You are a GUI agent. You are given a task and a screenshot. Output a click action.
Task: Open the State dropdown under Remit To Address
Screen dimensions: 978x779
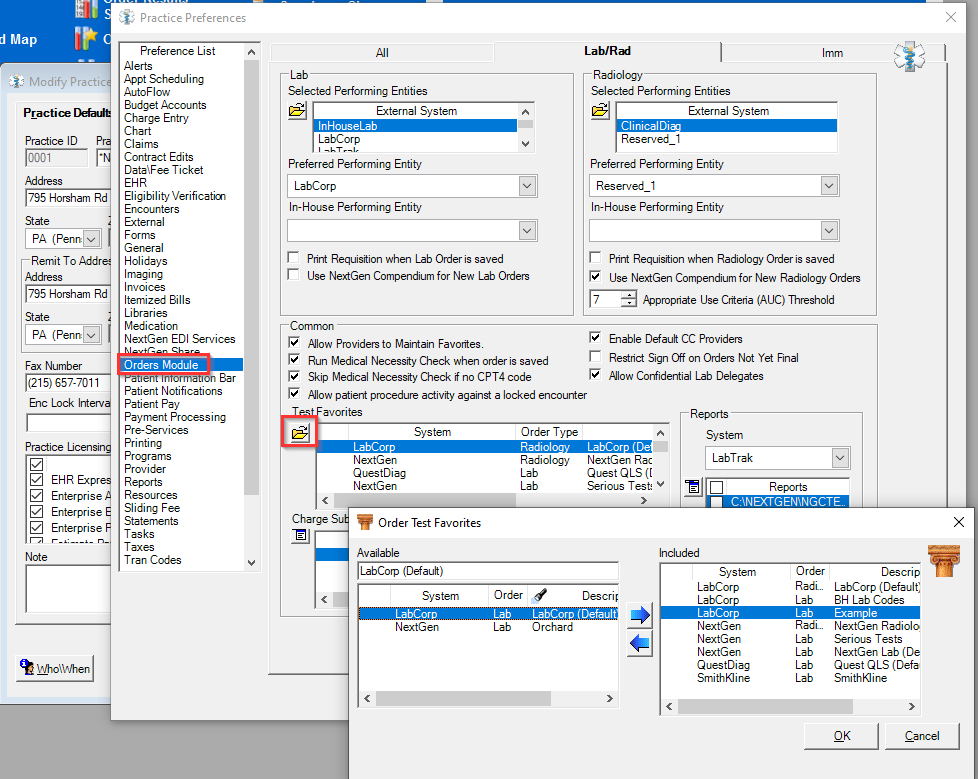(x=91, y=335)
